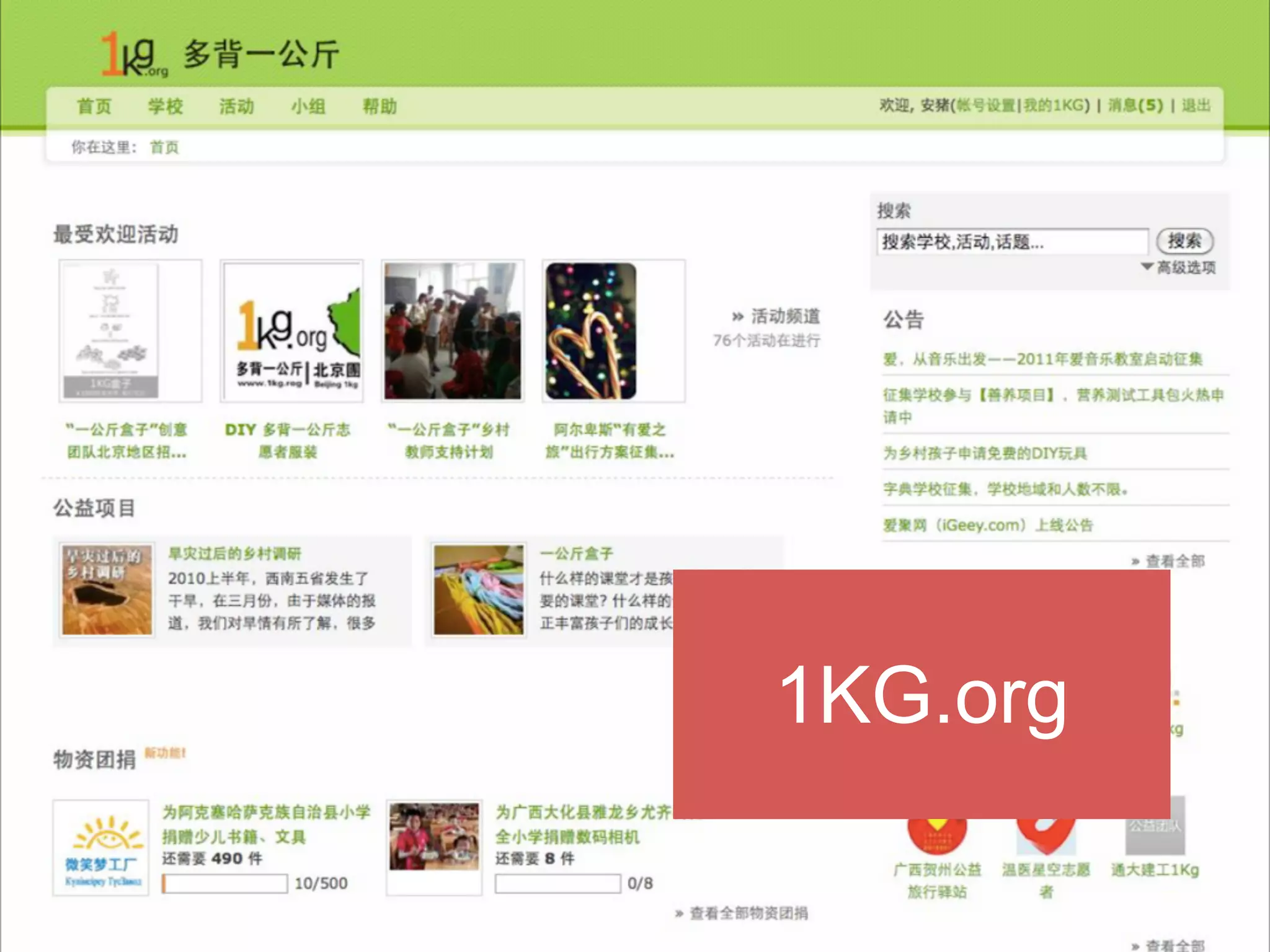
Task: Go to the 活动 navigation item
Action: pos(237,107)
